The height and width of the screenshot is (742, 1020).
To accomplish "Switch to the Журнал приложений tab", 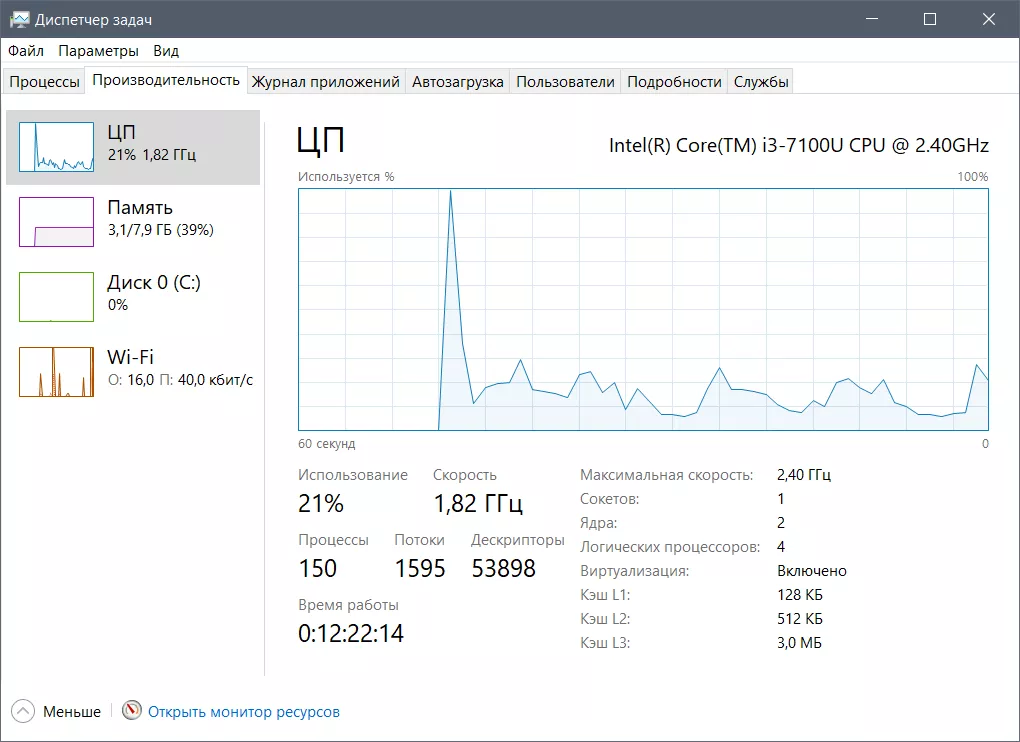I will click(325, 82).
